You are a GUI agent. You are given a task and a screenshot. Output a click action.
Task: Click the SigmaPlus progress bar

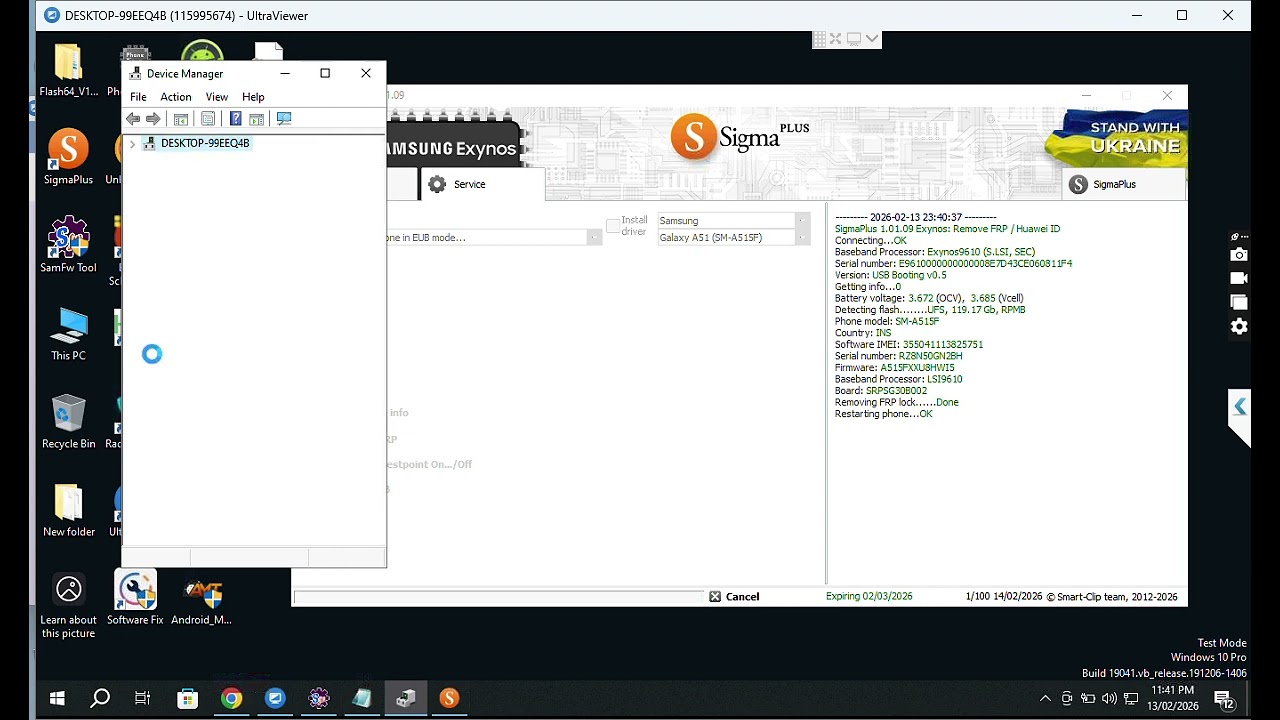click(499, 597)
